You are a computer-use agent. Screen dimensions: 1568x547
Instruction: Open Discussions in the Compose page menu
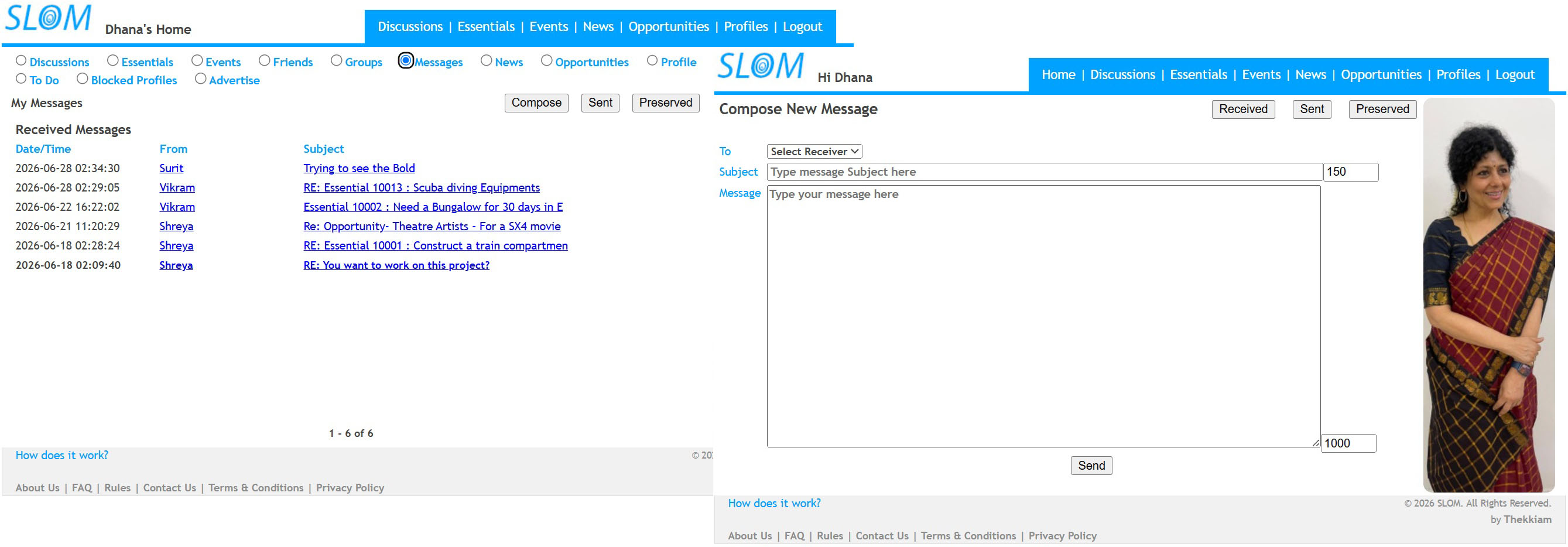[x=1122, y=75]
